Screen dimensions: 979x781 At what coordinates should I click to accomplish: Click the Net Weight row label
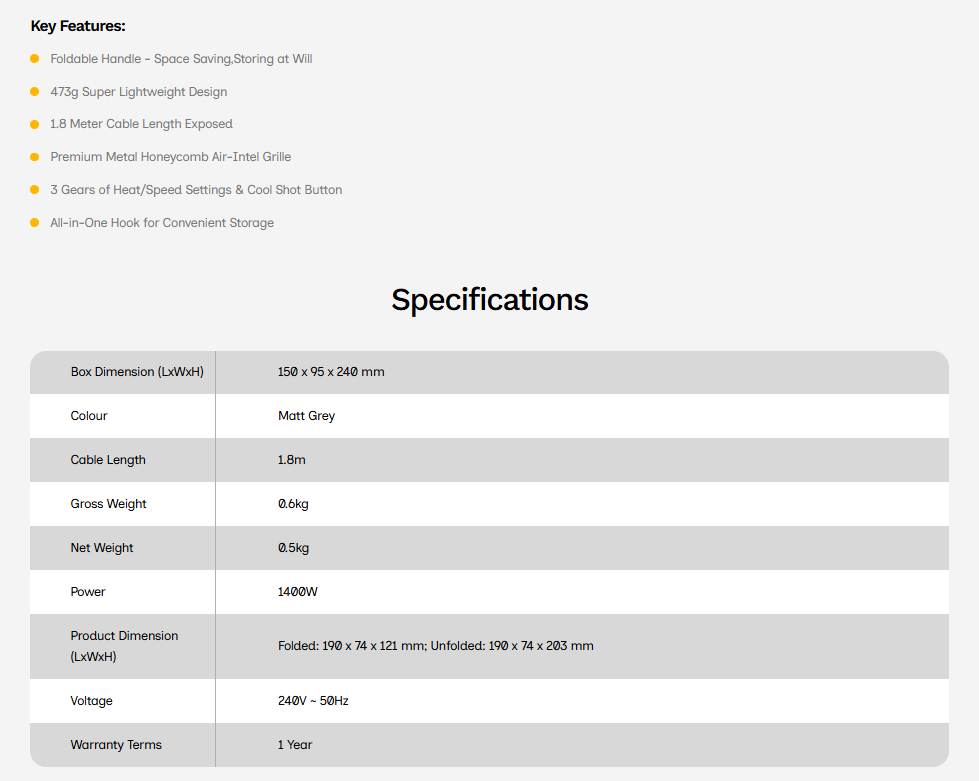[x=102, y=548]
